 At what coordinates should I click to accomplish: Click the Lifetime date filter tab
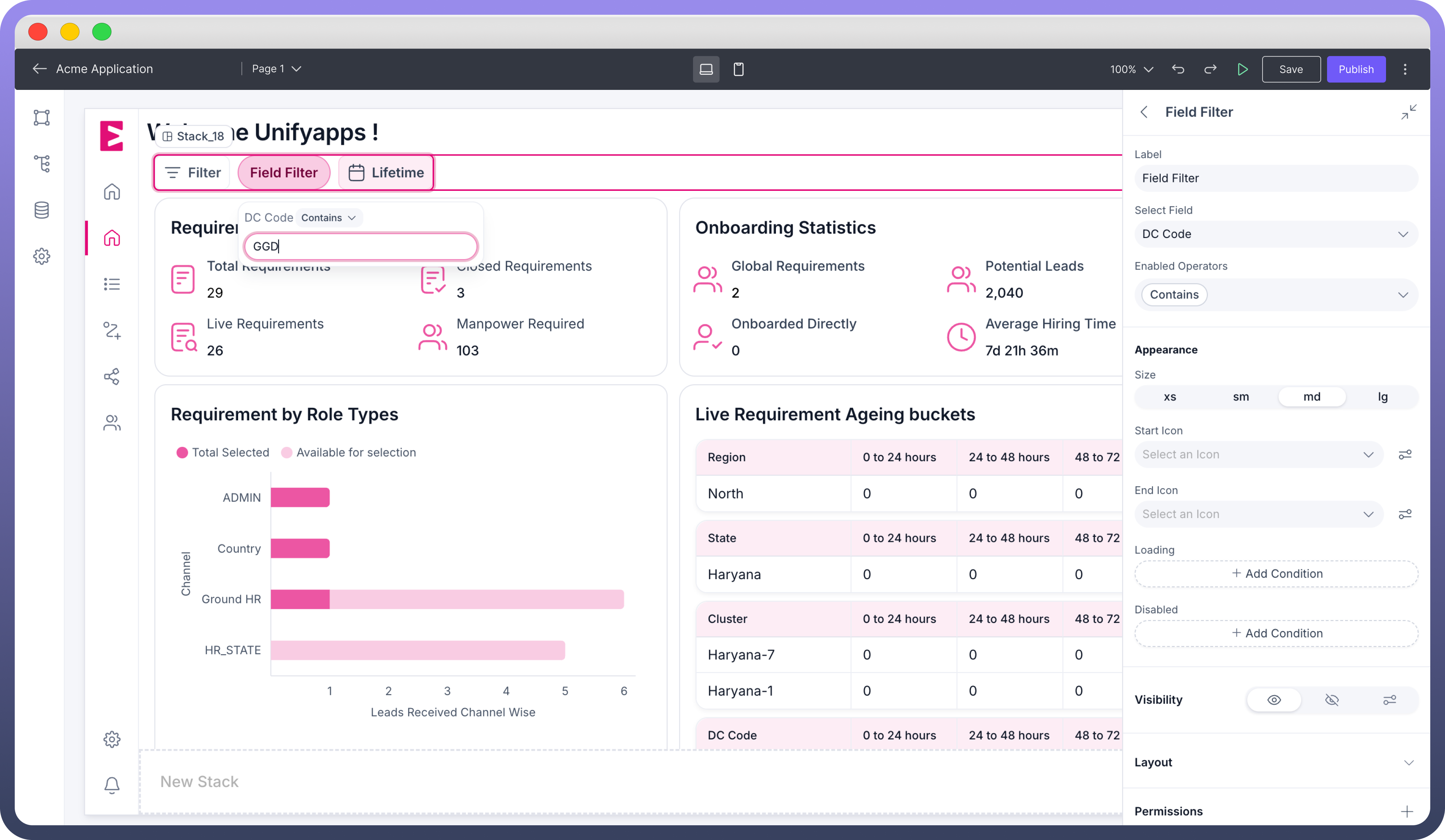coord(386,172)
